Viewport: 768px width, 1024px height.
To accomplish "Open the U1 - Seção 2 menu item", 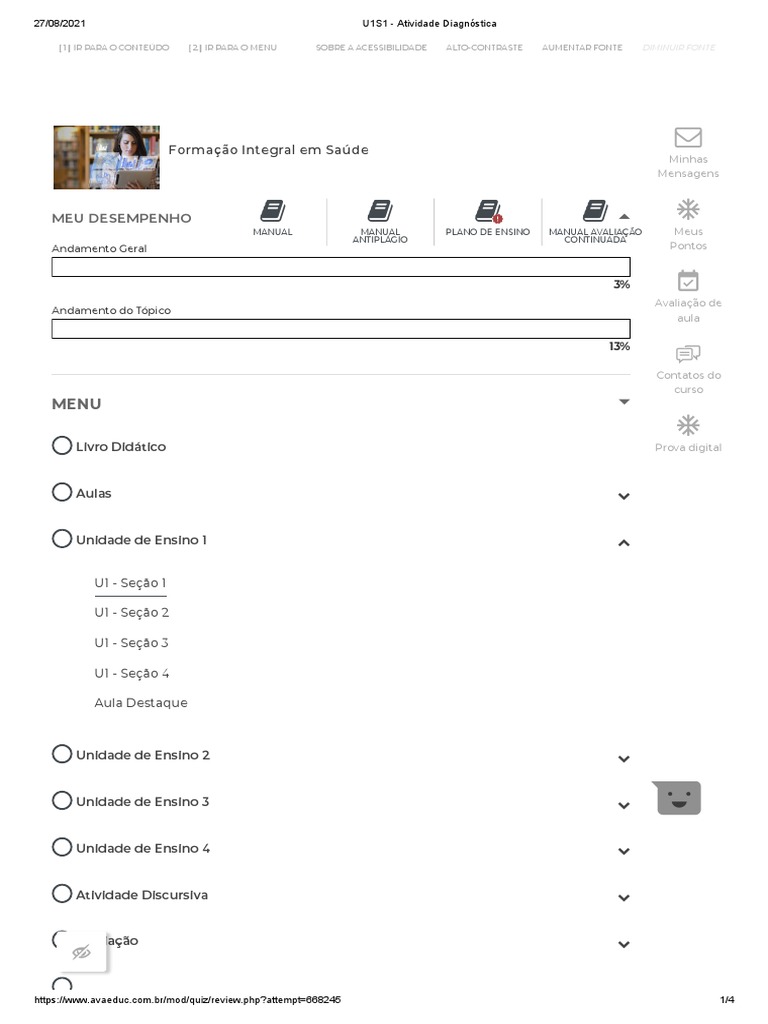I will (131, 613).
